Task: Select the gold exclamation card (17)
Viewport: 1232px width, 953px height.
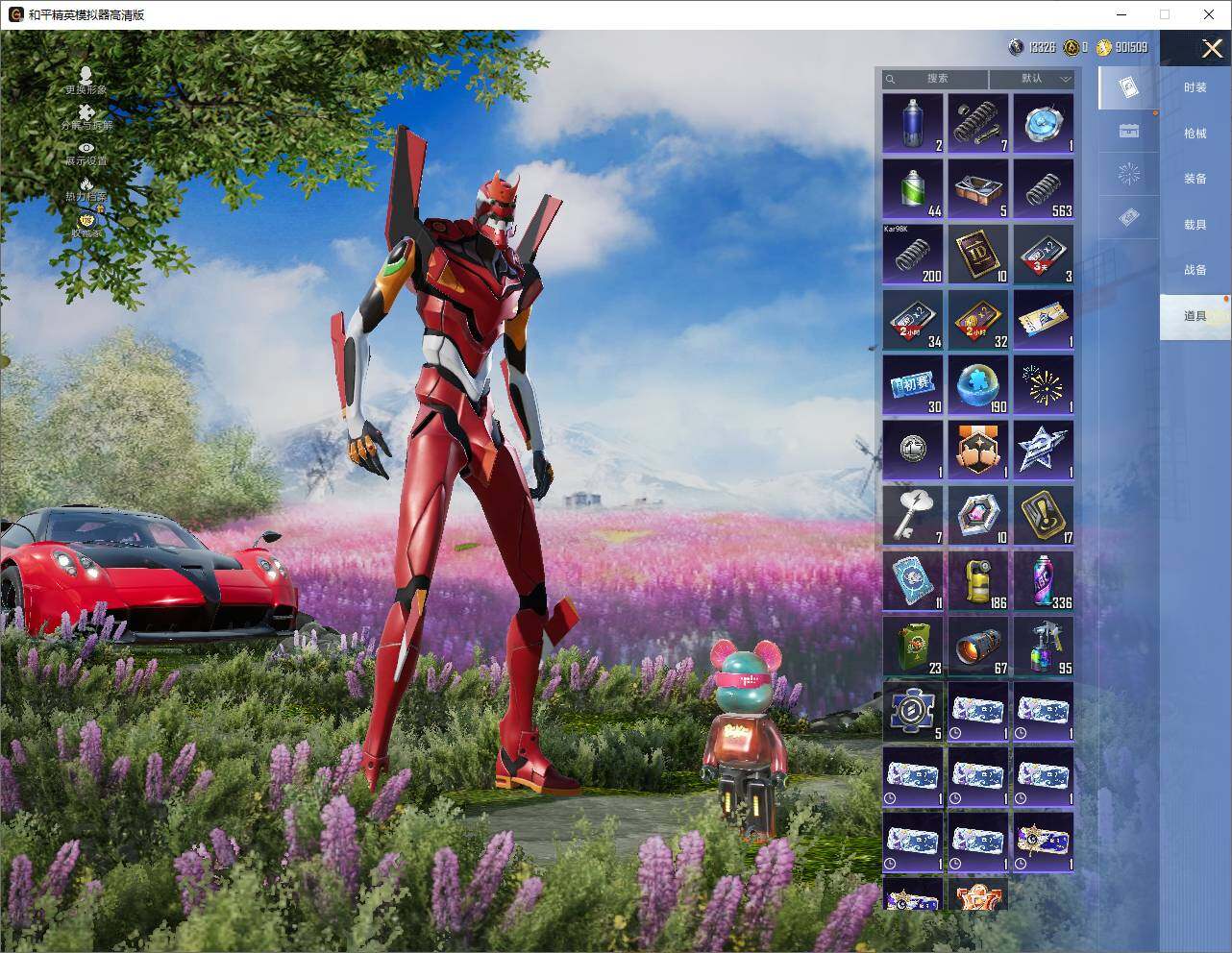Action: pos(1044,515)
